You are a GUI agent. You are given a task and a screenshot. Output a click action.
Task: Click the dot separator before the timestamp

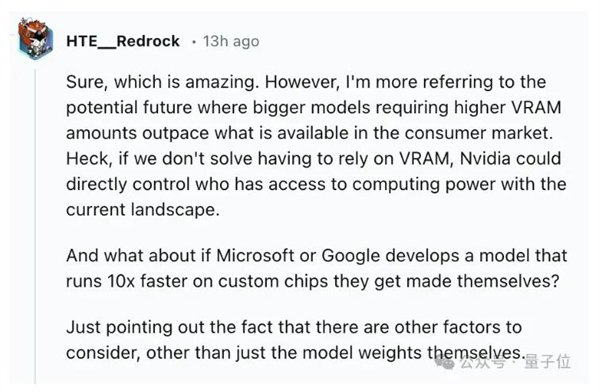click(x=194, y=42)
